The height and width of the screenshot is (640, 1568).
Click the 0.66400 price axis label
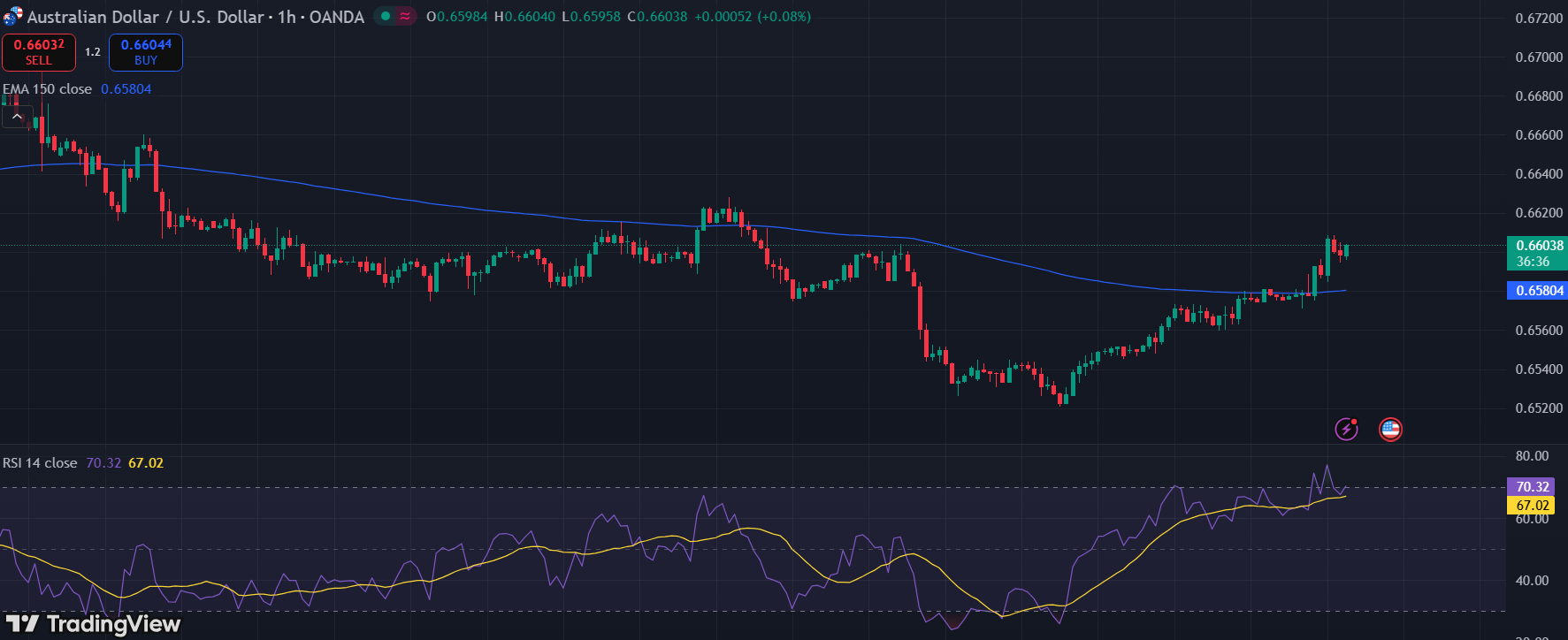point(1539,174)
